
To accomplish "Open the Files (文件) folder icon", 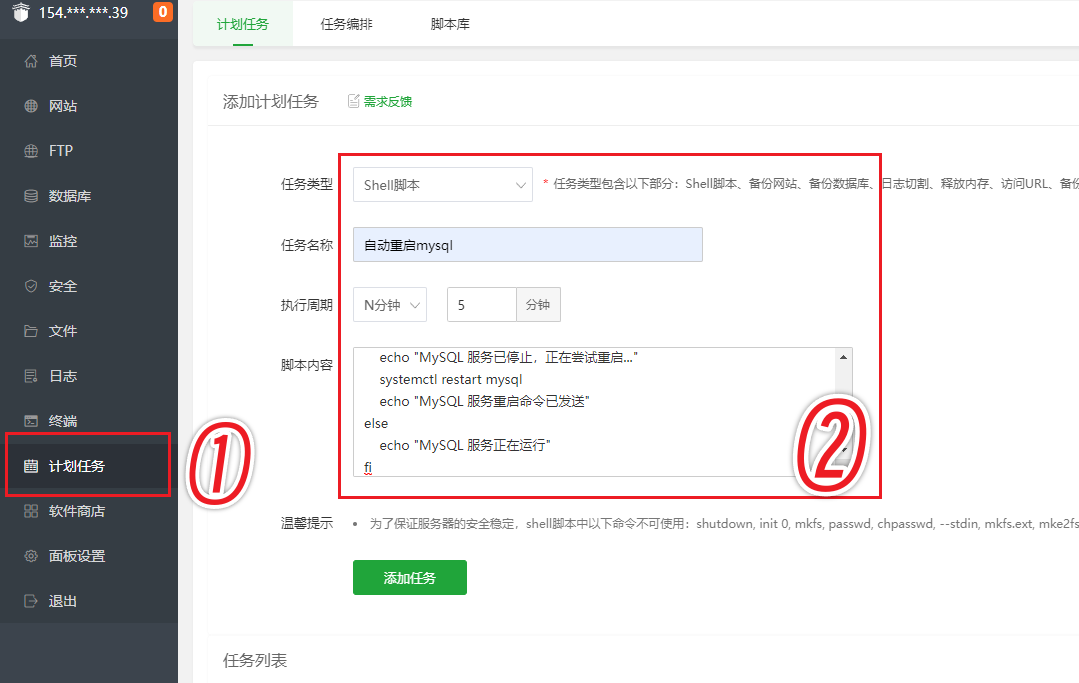I will [31, 331].
